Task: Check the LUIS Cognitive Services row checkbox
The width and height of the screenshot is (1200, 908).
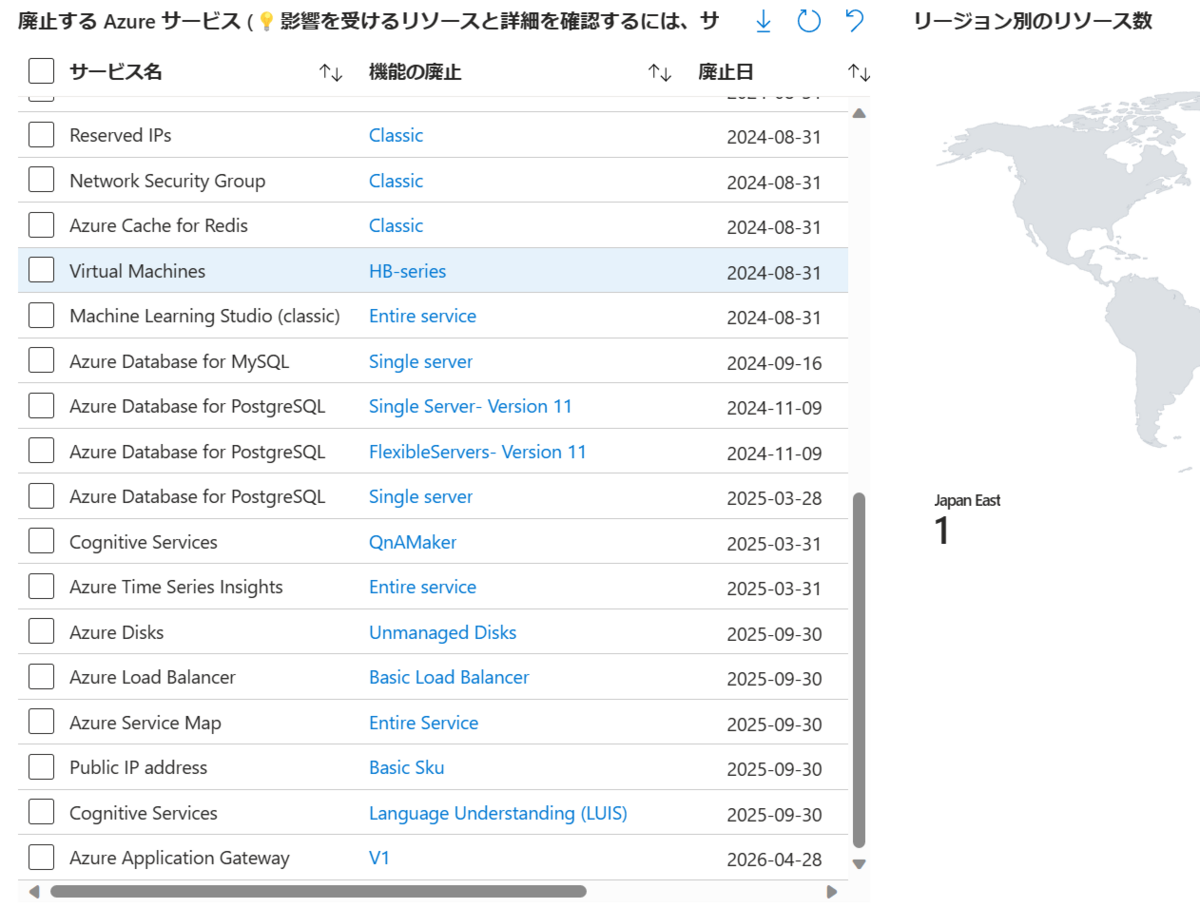Action: point(41,813)
